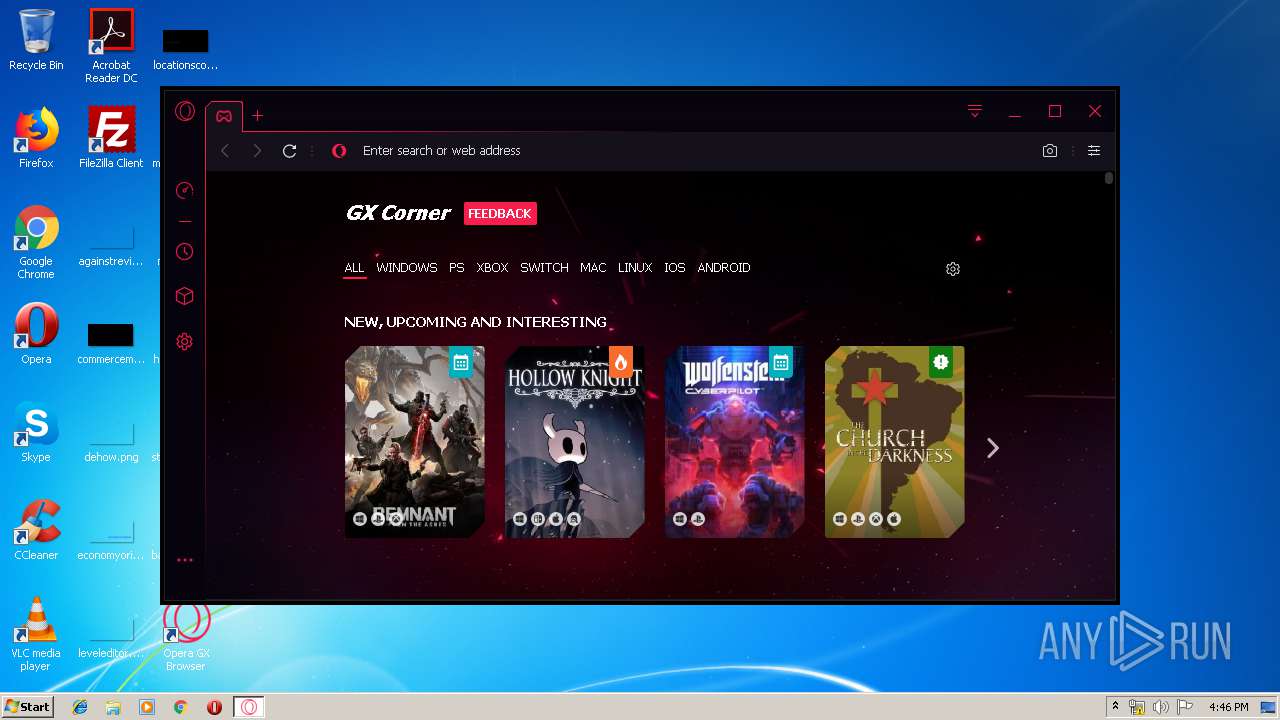Image resolution: width=1280 pixels, height=720 pixels.
Task: Select the Skype desktop shortcut
Action: point(36,432)
